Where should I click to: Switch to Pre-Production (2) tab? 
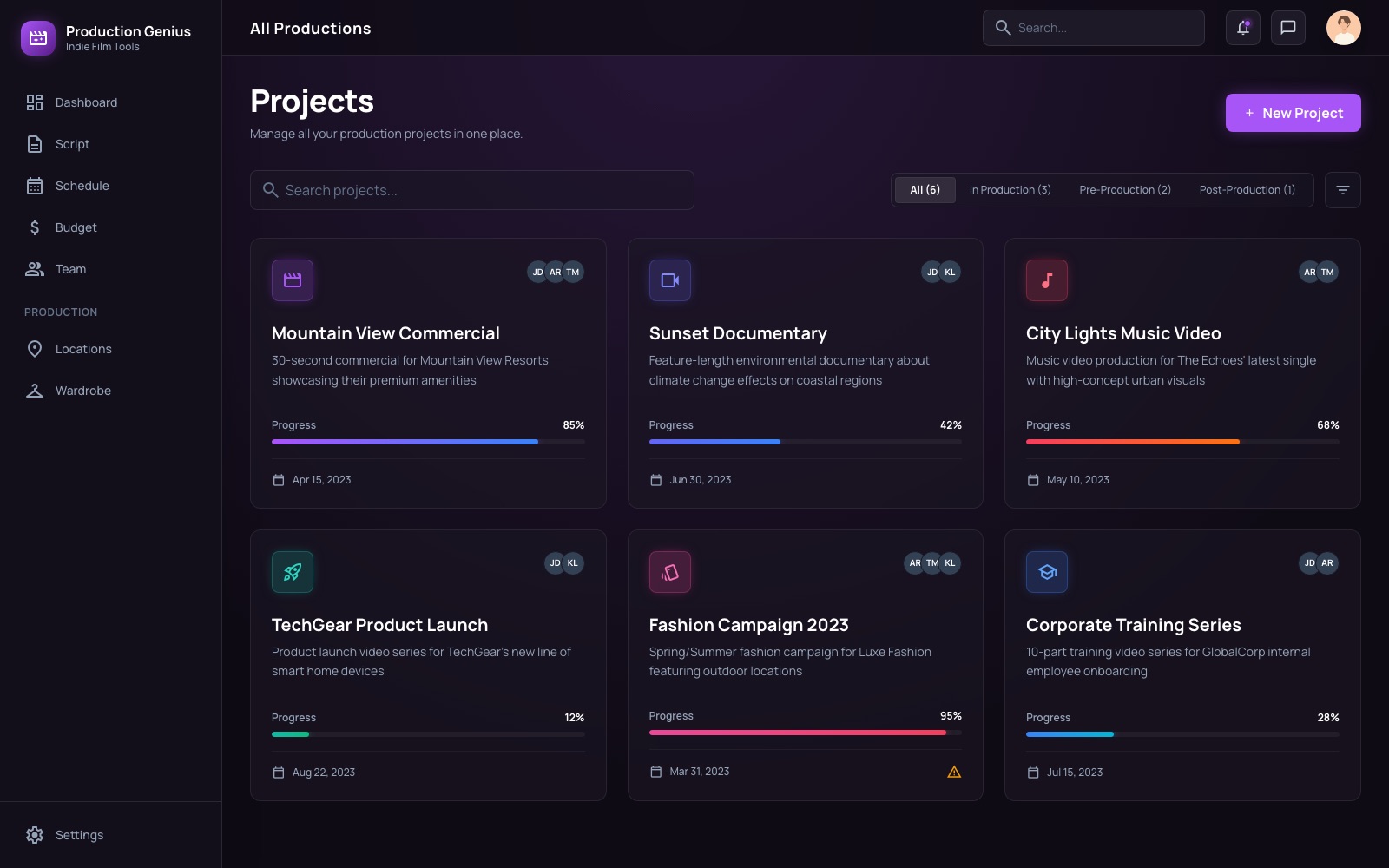point(1125,190)
